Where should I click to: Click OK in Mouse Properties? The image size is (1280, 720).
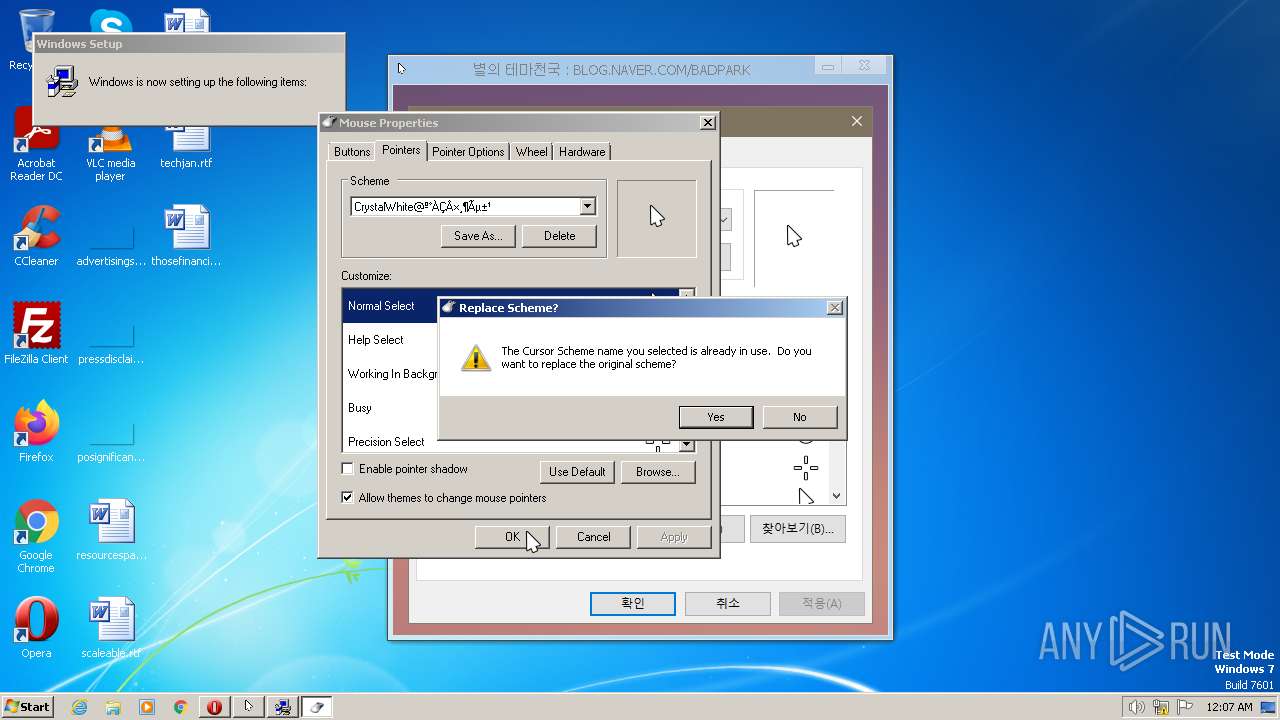[512, 537]
